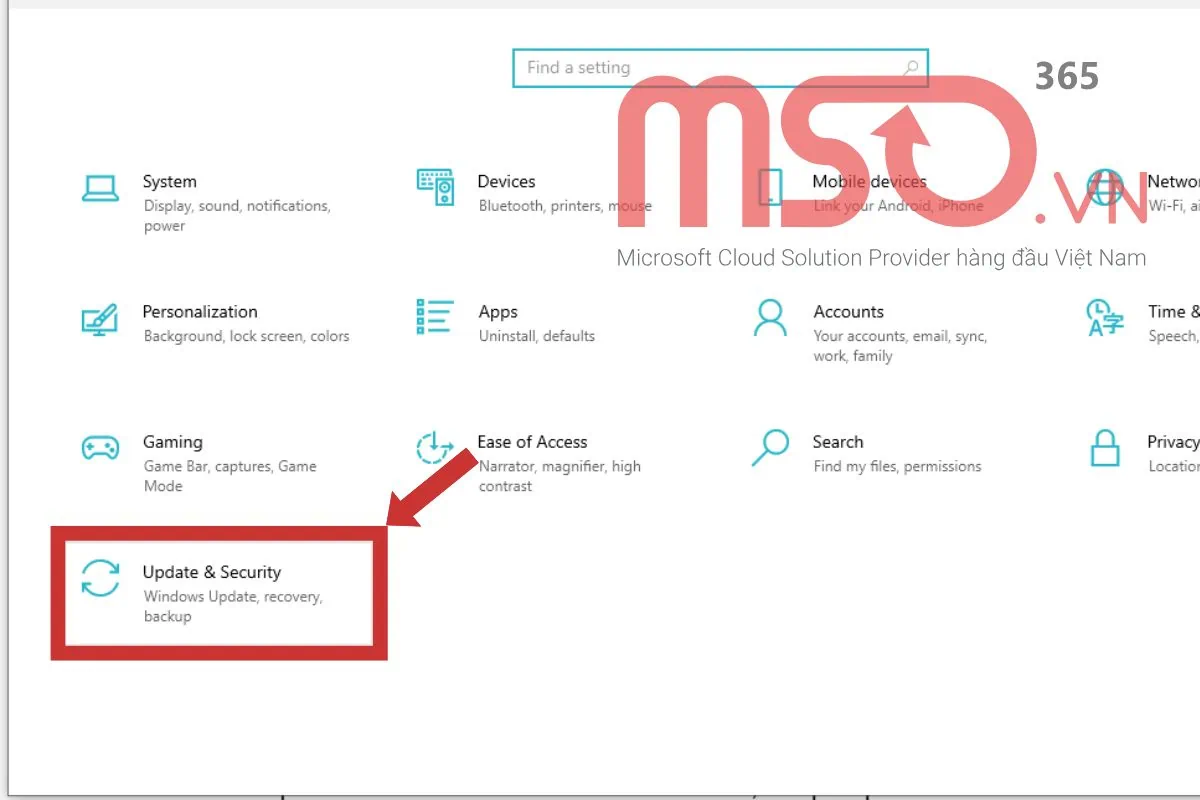This screenshot has width=1200, height=800.
Task: Select the Personalization label
Action: click(x=200, y=311)
